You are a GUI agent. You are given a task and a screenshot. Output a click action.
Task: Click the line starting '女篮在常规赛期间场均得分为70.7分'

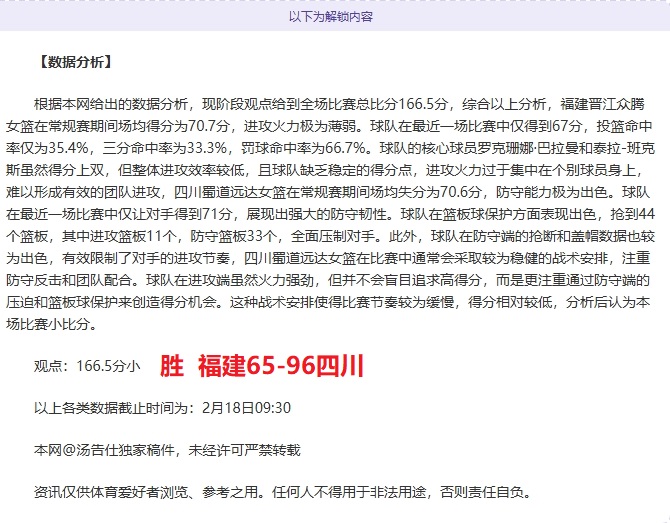329,126
